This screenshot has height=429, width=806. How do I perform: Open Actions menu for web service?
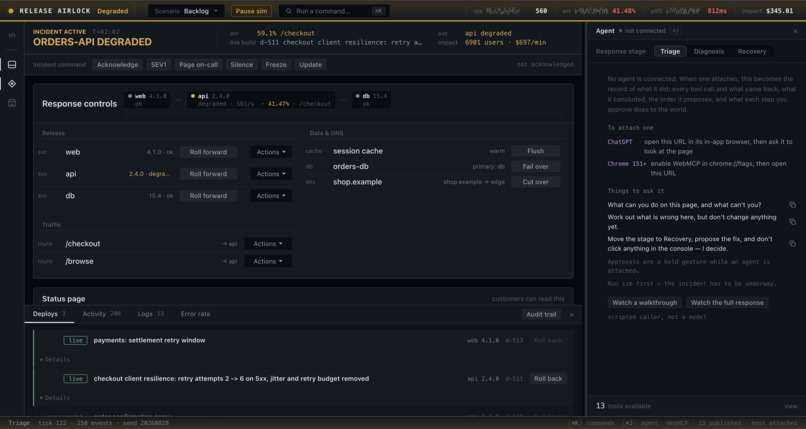click(271, 152)
